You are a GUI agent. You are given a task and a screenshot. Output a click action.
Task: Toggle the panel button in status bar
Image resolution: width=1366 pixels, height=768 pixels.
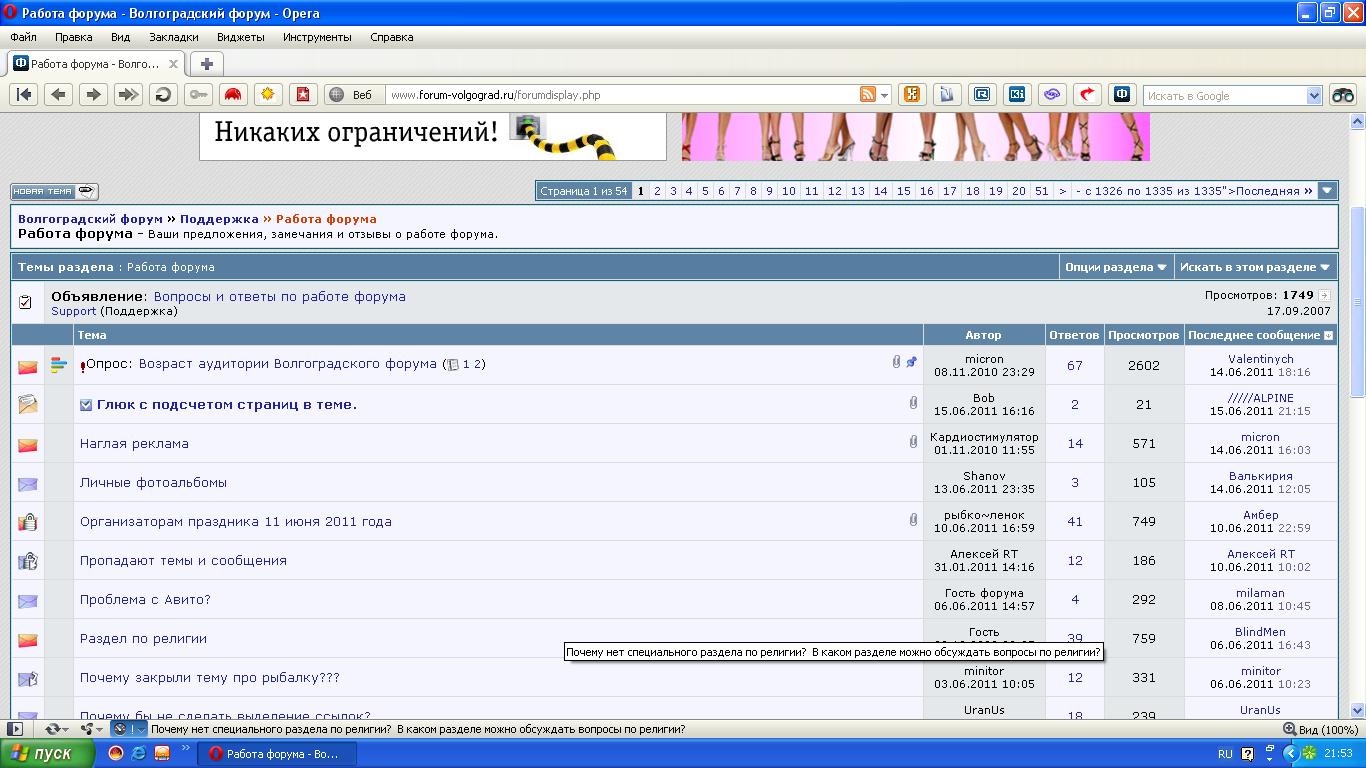coord(14,729)
